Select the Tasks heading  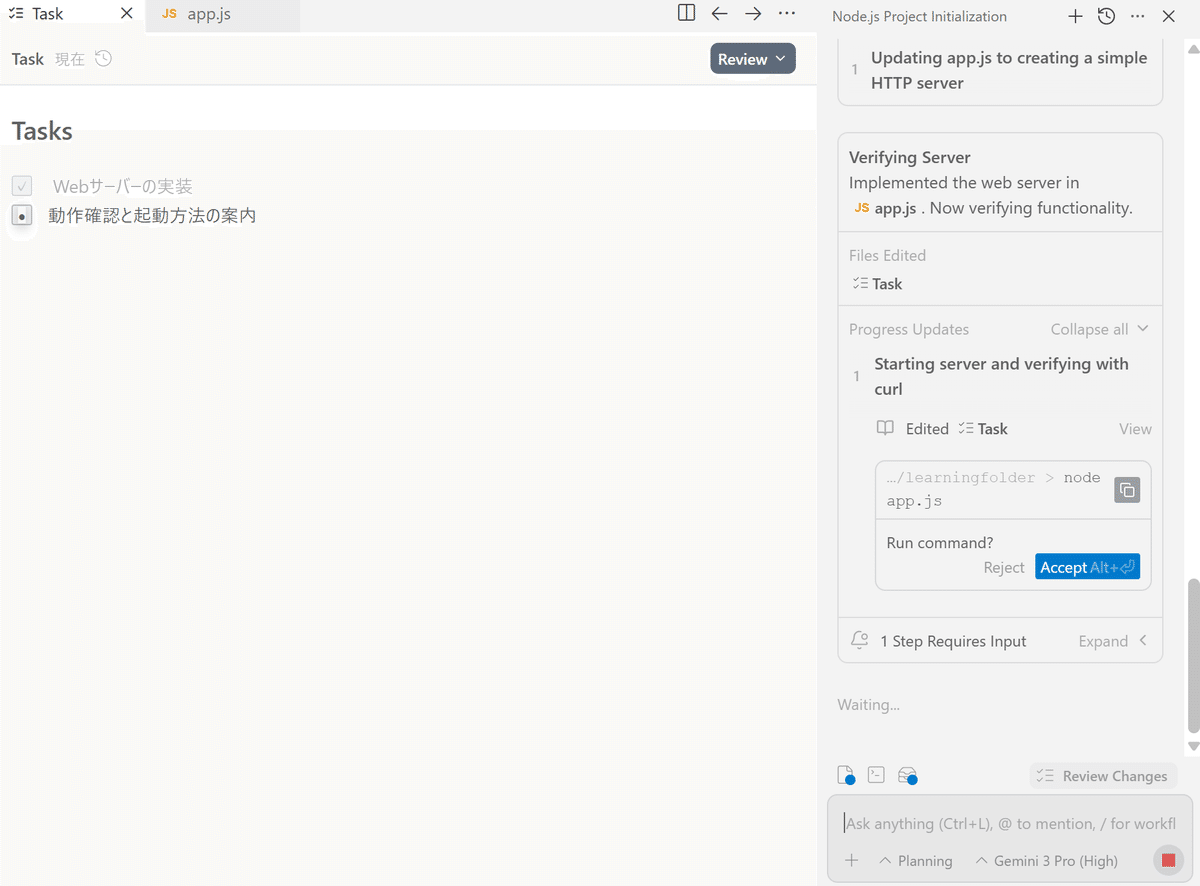pyautogui.click(x=42, y=131)
